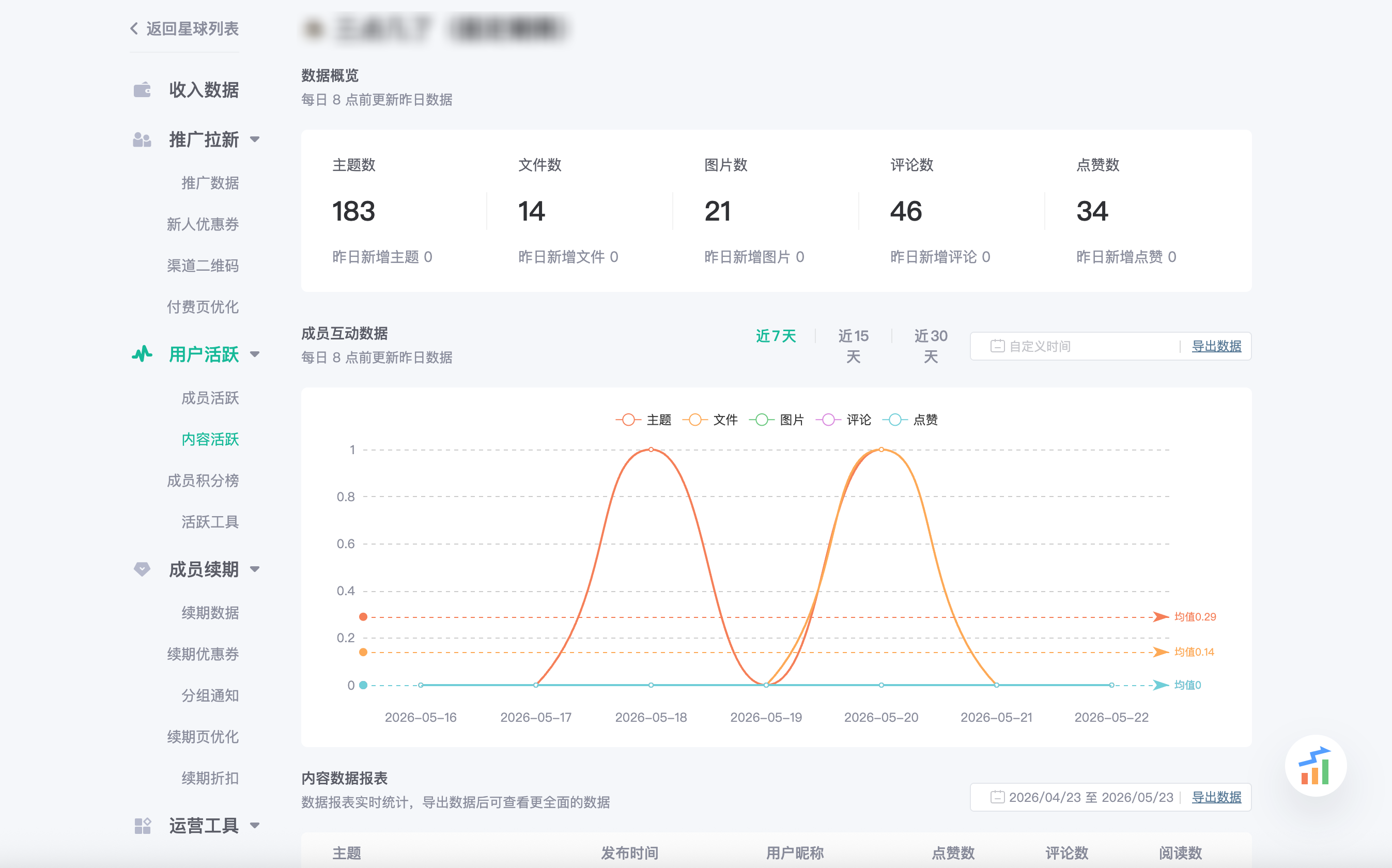
Task: Open 成员活跃 page
Action: [210, 398]
